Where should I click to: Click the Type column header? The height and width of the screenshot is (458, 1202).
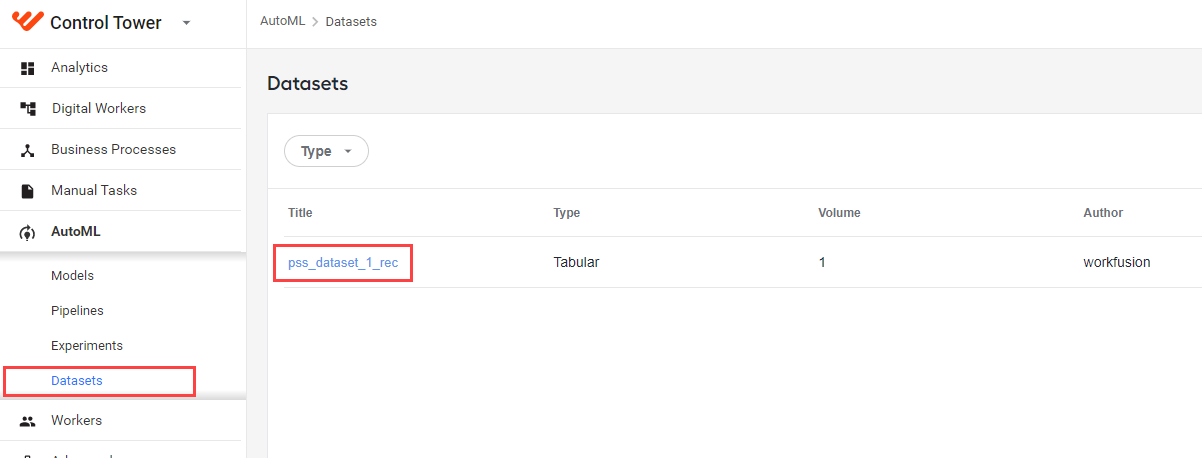tap(566, 213)
